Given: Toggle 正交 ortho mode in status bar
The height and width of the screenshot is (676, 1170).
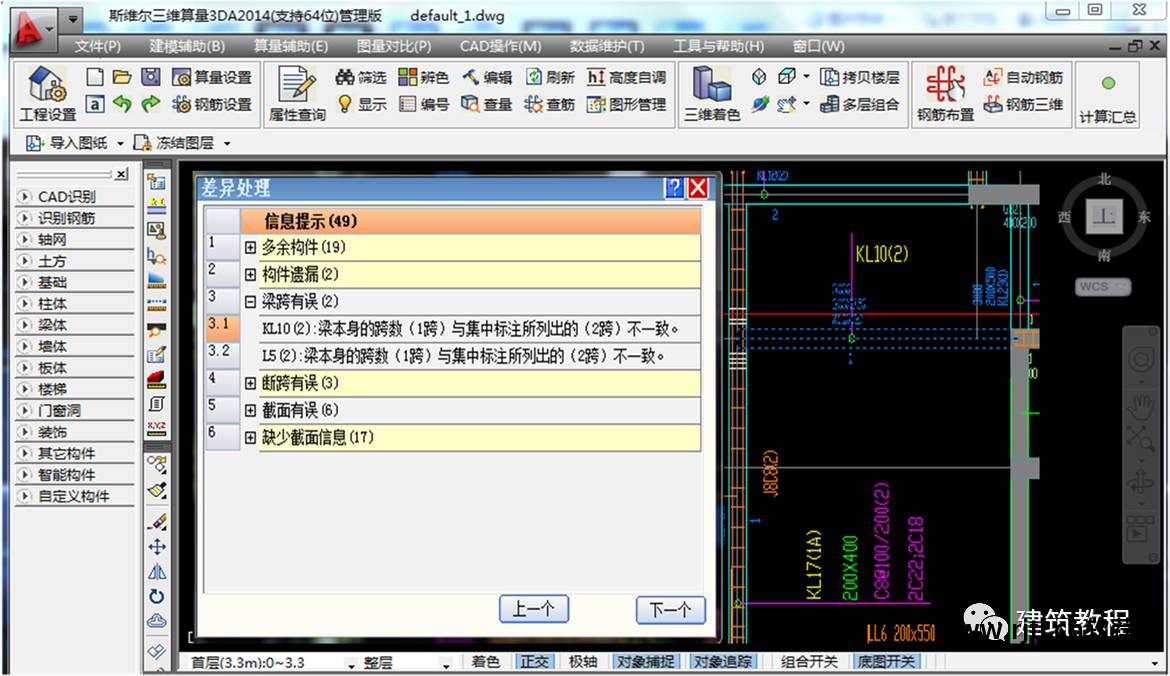Looking at the screenshot, I should pyautogui.click(x=533, y=662).
